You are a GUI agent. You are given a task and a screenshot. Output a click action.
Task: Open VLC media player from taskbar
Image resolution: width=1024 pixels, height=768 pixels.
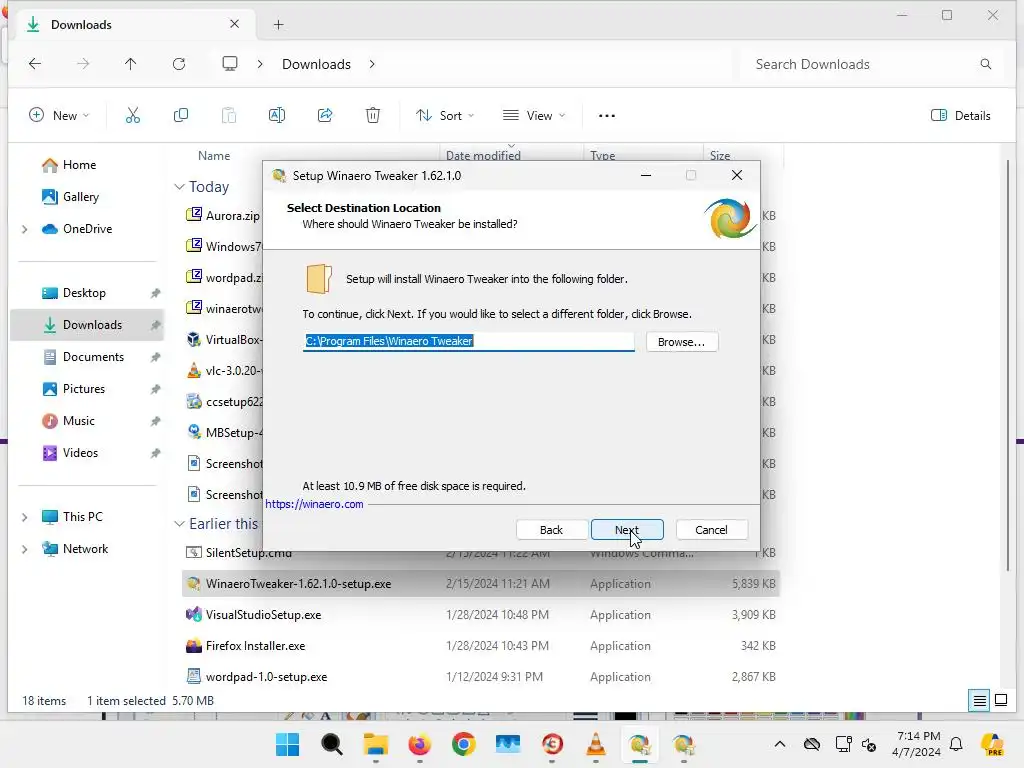pos(596,744)
